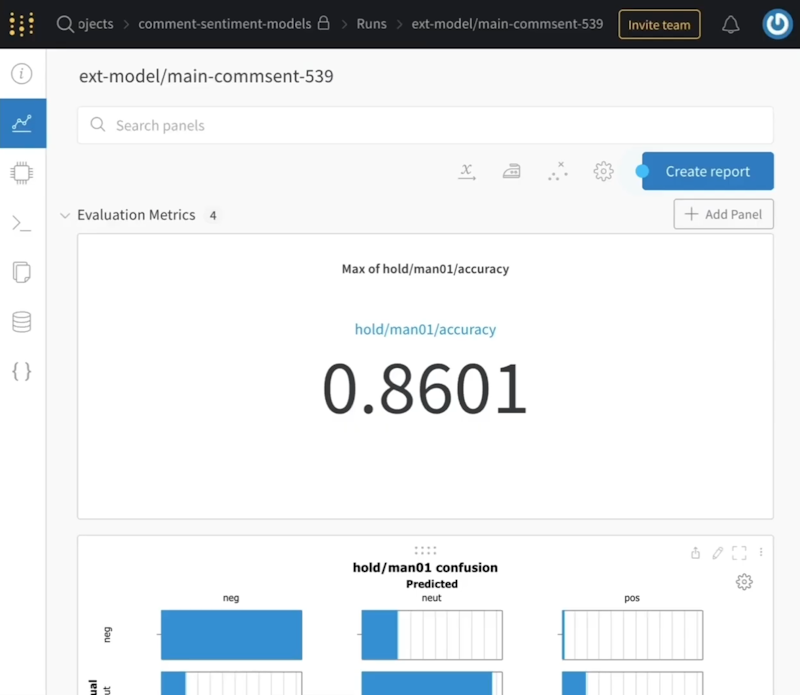
Task: Open Artifacts via database icon
Action: click(22, 322)
